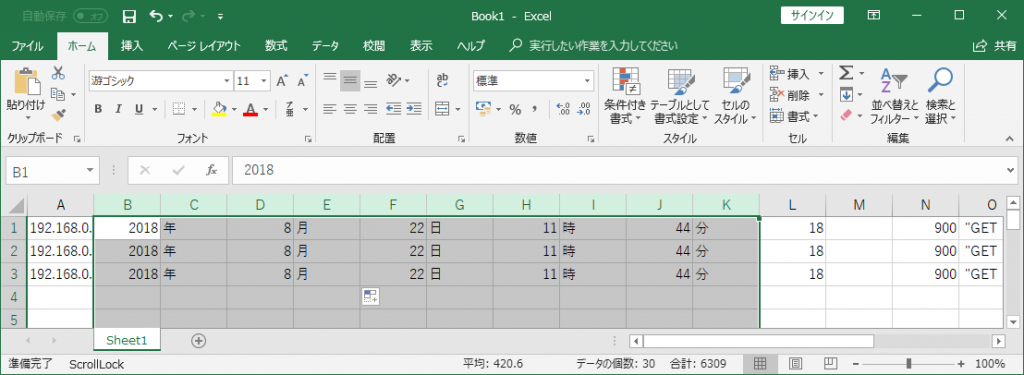Switch to View (表示) tab

click(x=421, y=46)
